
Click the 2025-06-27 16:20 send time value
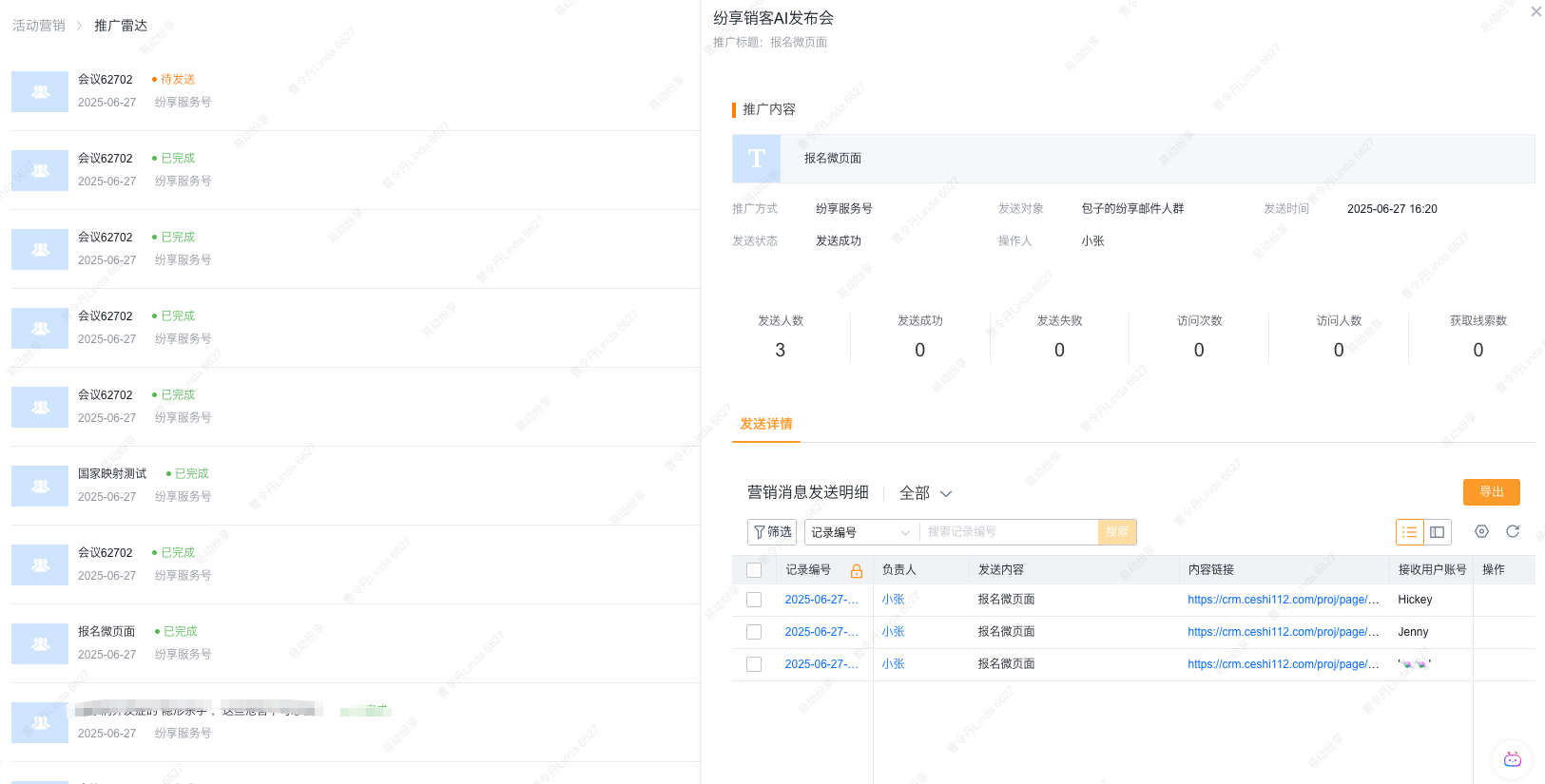tap(1392, 209)
